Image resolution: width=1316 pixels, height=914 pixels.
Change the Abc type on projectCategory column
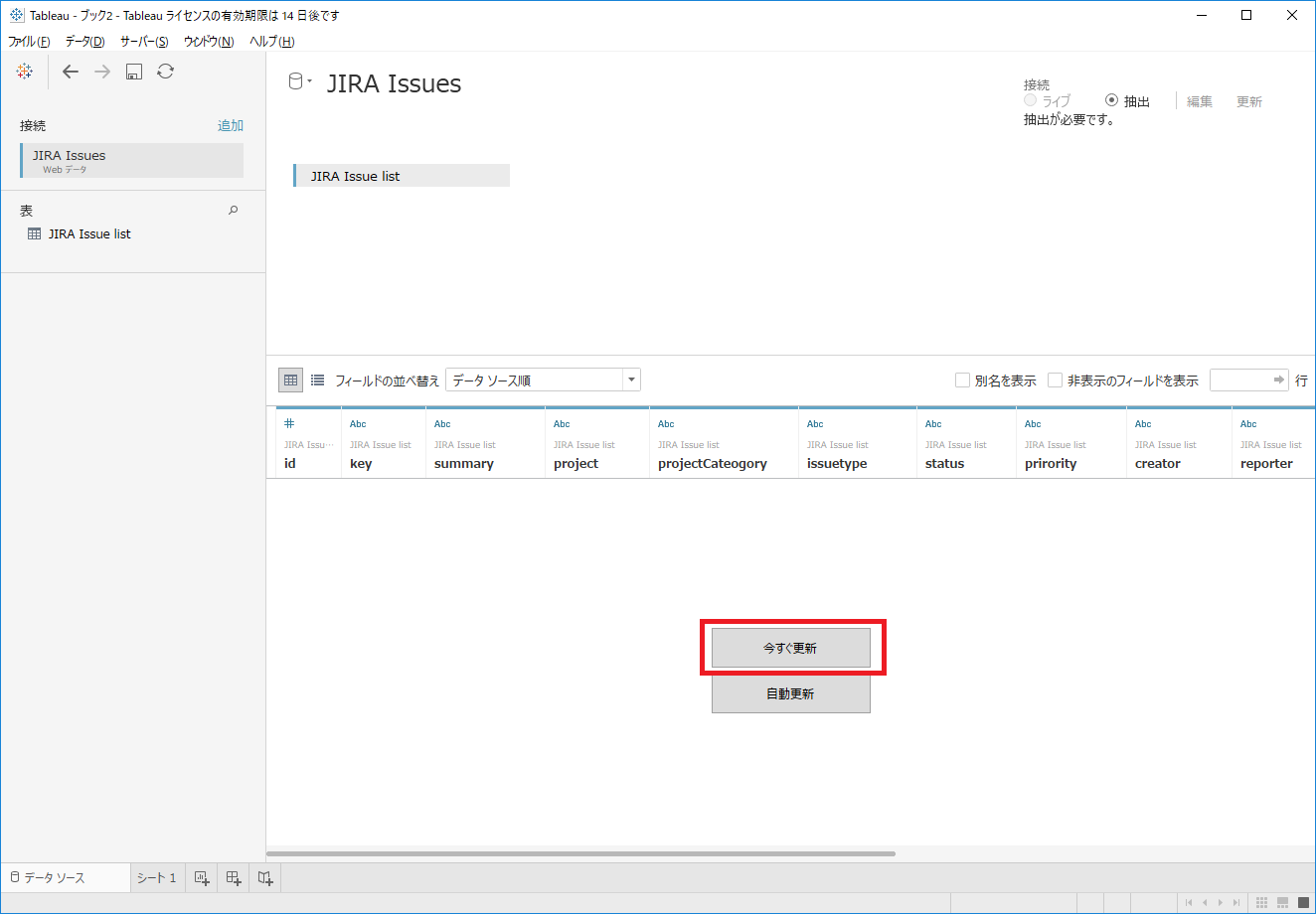[x=666, y=424]
